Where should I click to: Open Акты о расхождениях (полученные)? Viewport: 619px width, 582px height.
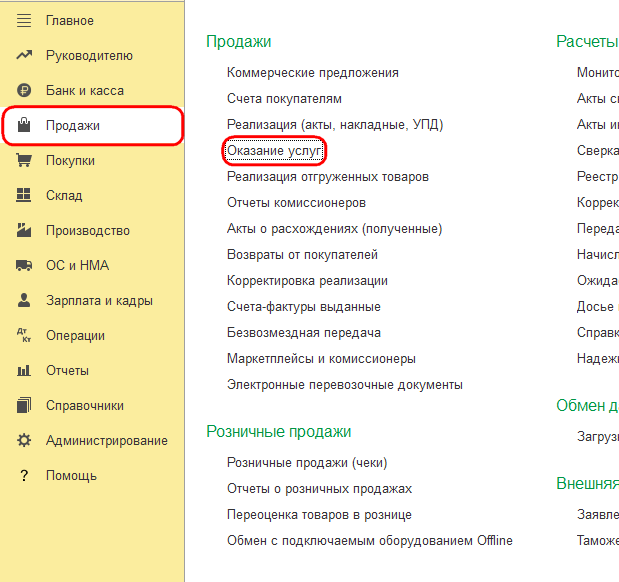[334, 229]
